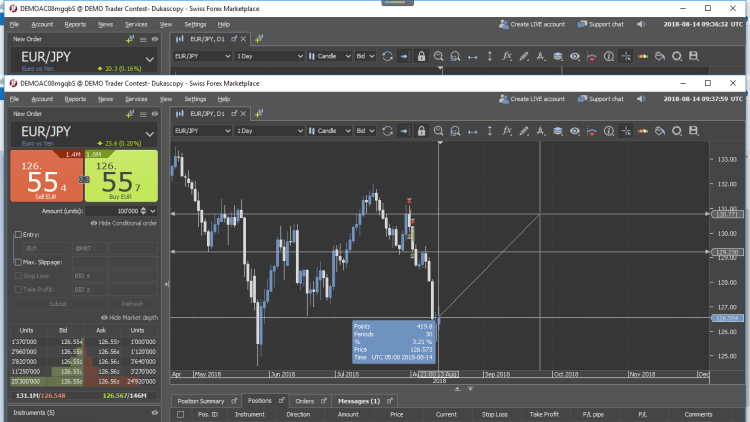Enable the Entry checkbox
The width and height of the screenshot is (750, 422).
coord(18,234)
